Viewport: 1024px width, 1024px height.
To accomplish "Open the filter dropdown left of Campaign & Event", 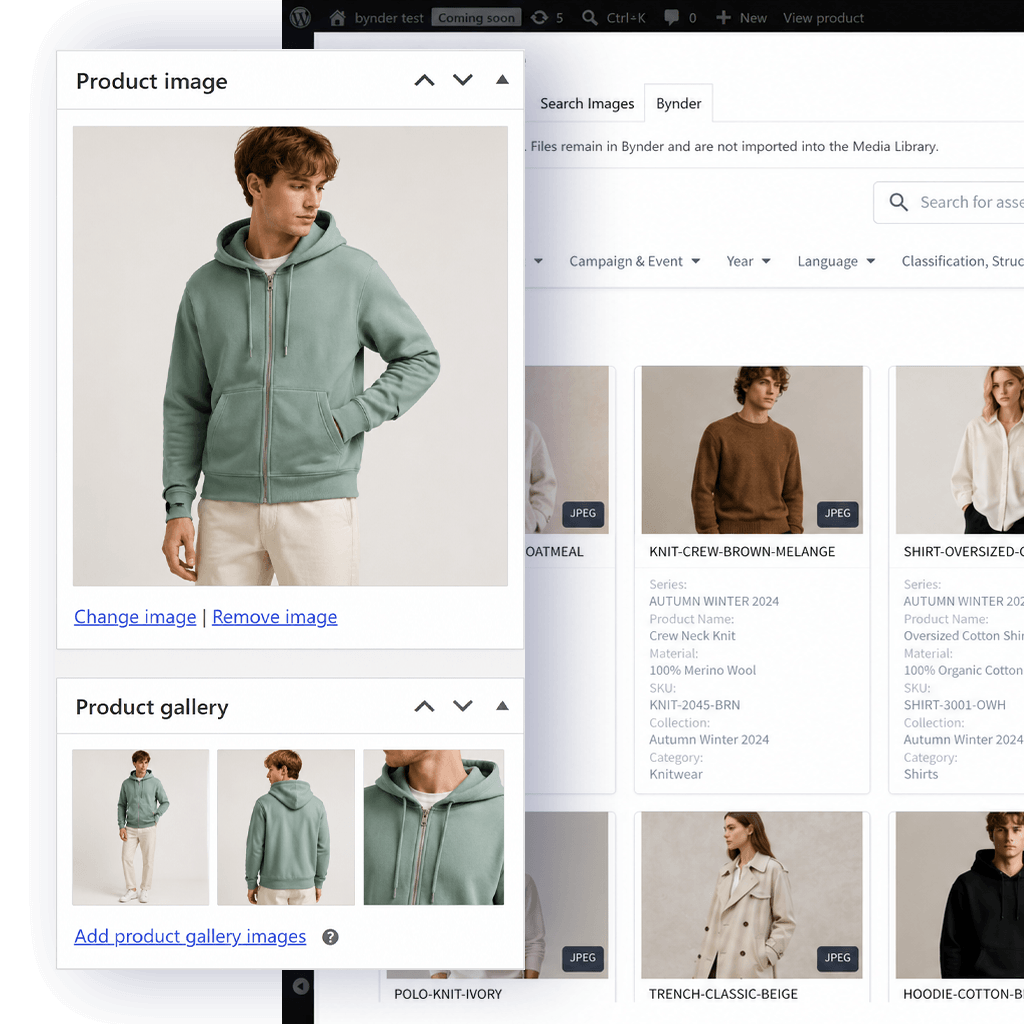I will point(538,261).
